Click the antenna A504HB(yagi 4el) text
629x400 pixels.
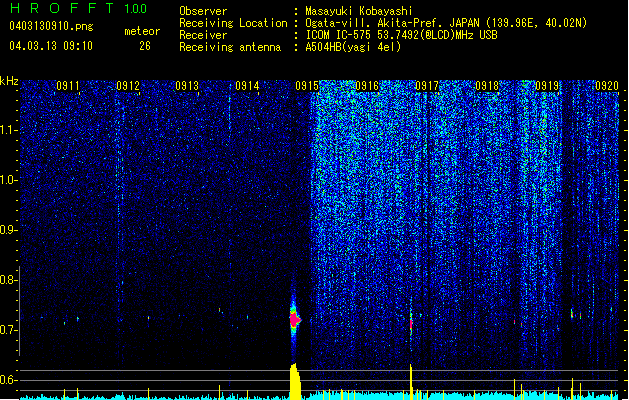[x=353, y=47]
